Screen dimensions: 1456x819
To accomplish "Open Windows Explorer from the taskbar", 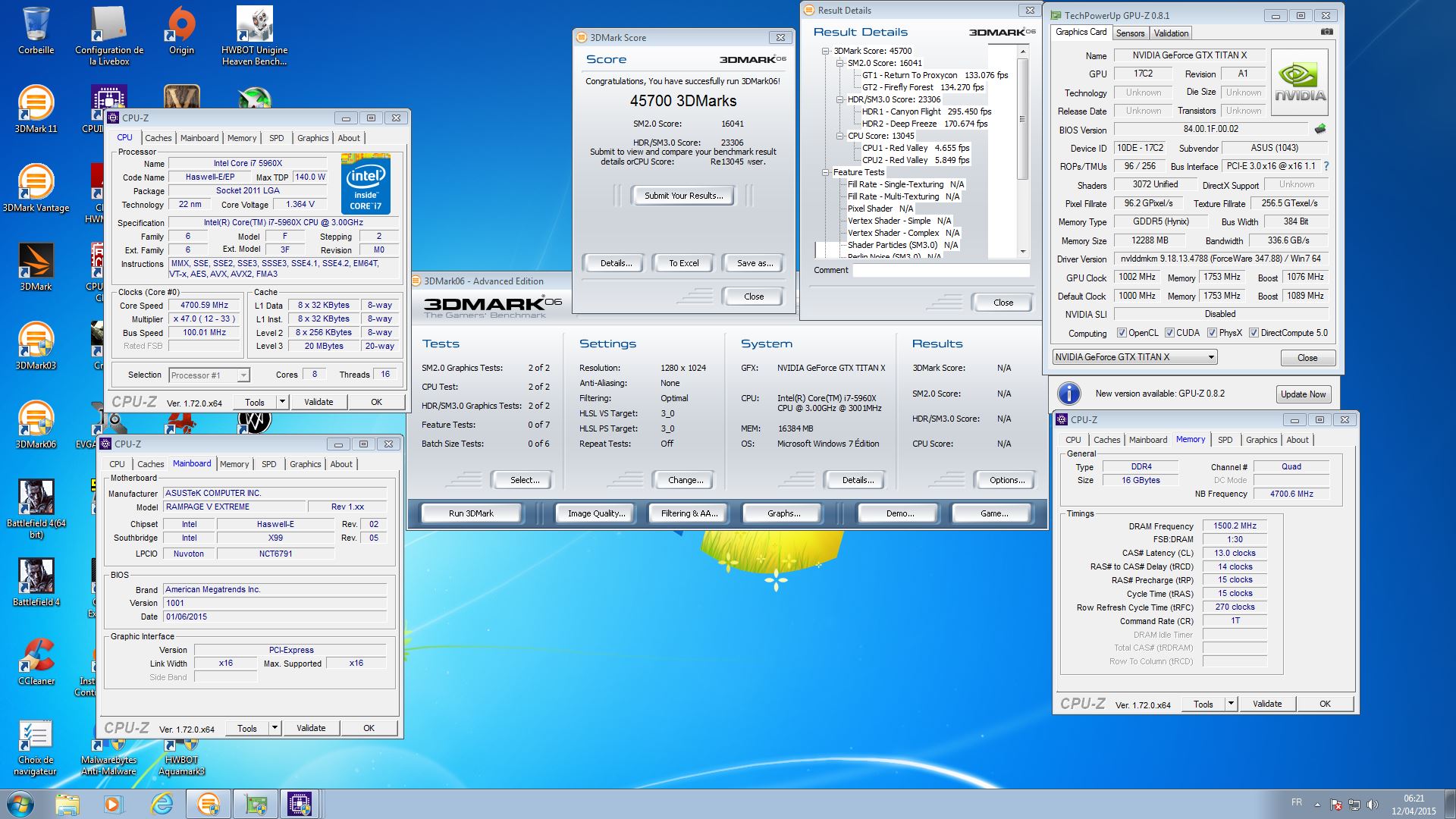I will click(x=67, y=804).
